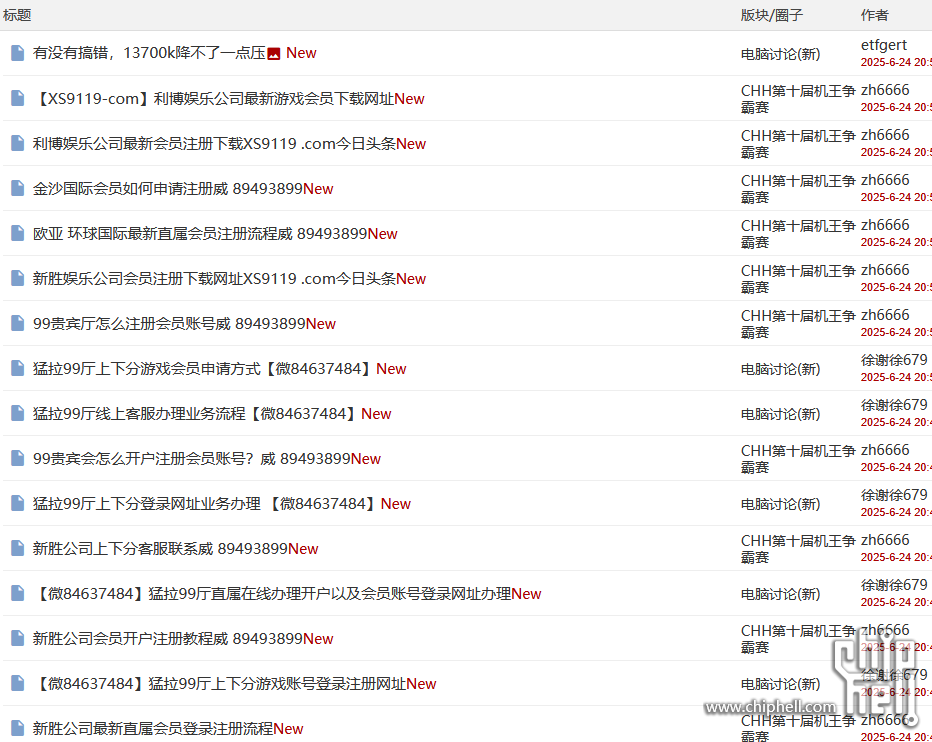The image size is (932, 742).
Task: Open thread 利博娱乐公司最新会员注册下载XS9119
Action: tap(214, 143)
